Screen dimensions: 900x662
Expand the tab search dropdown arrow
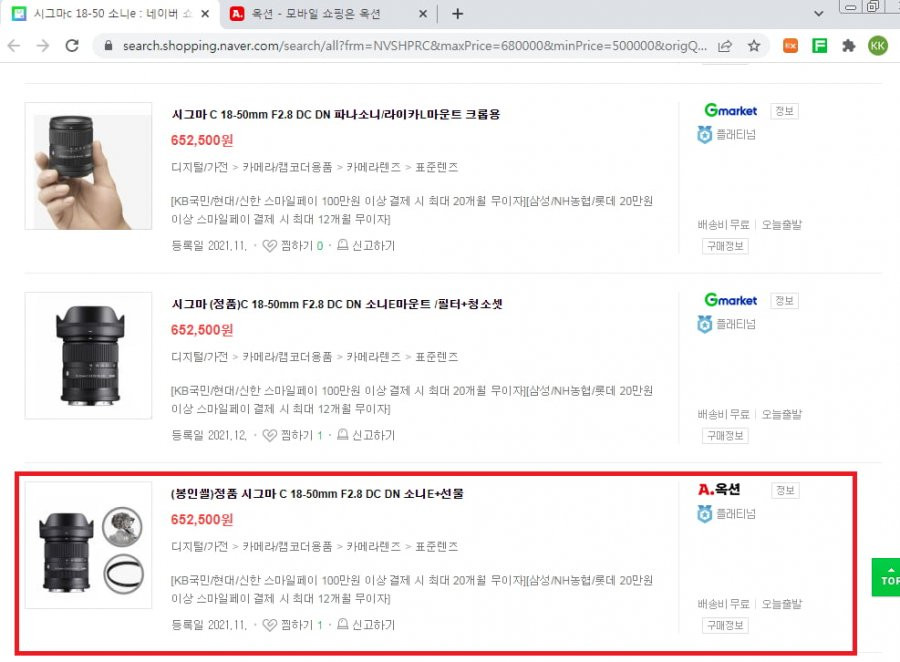tap(818, 14)
